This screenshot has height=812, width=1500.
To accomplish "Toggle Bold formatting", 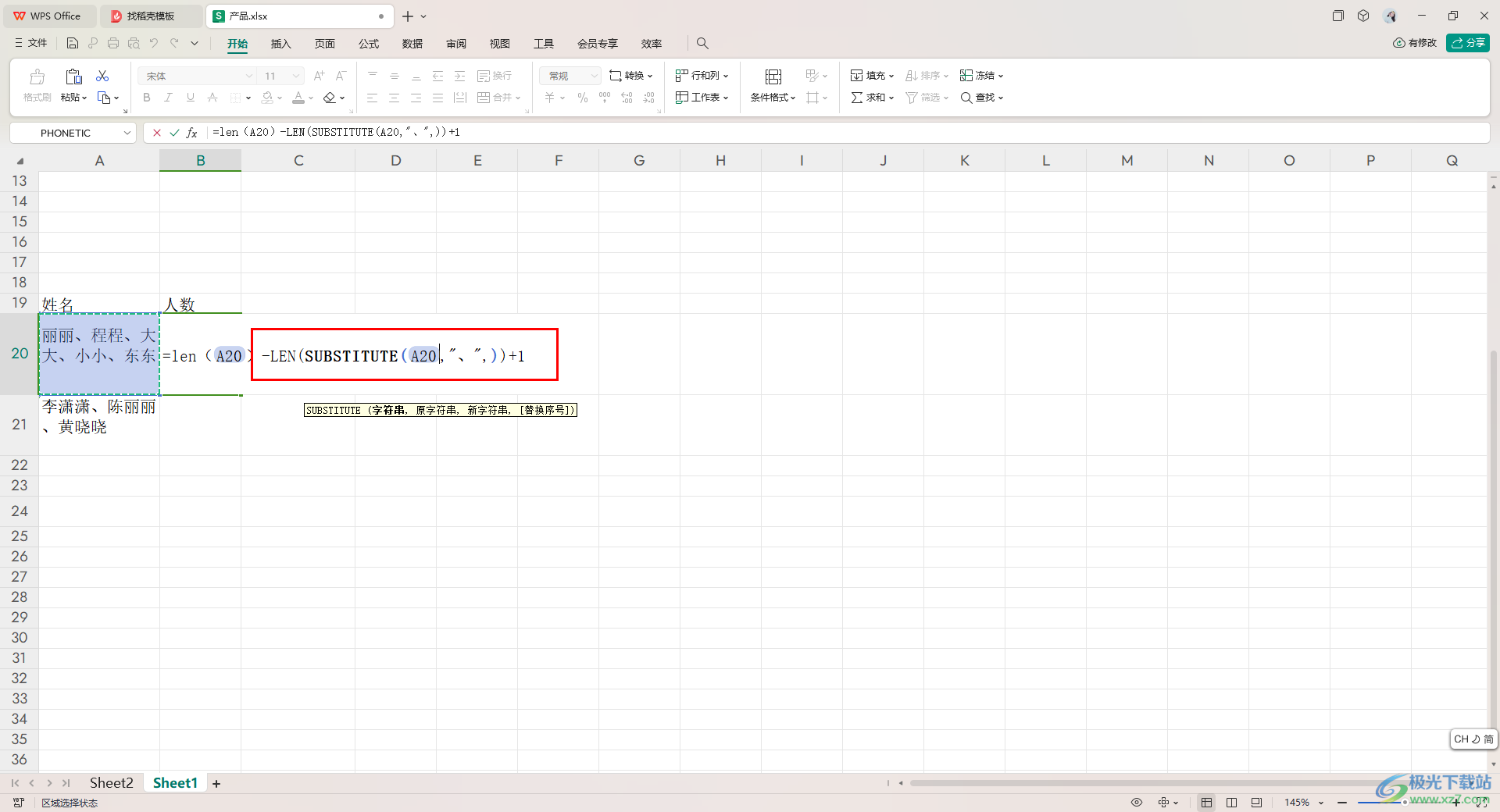I will pyautogui.click(x=147, y=98).
